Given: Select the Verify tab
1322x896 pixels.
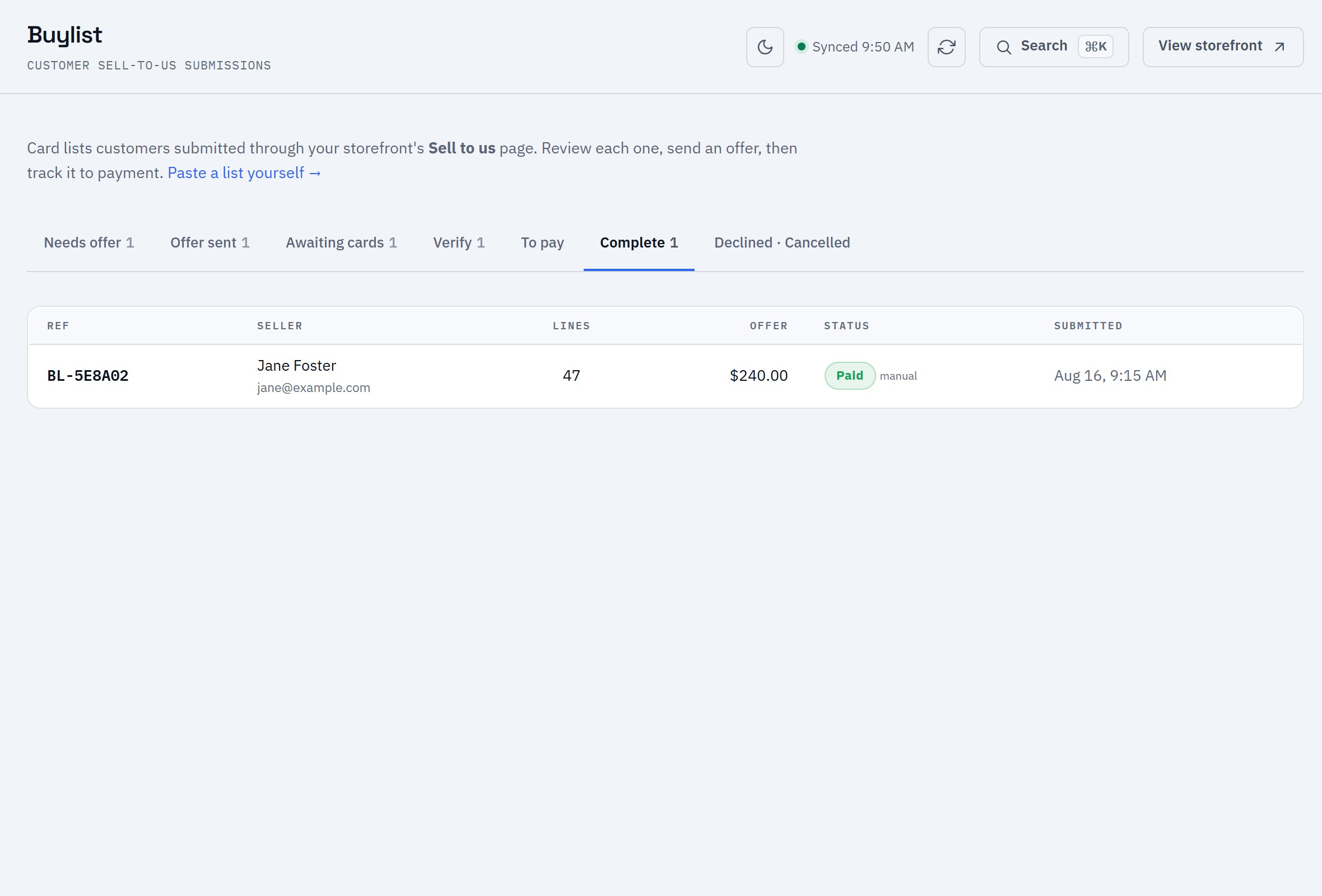Looking at the screenshot, I should 458,243.
